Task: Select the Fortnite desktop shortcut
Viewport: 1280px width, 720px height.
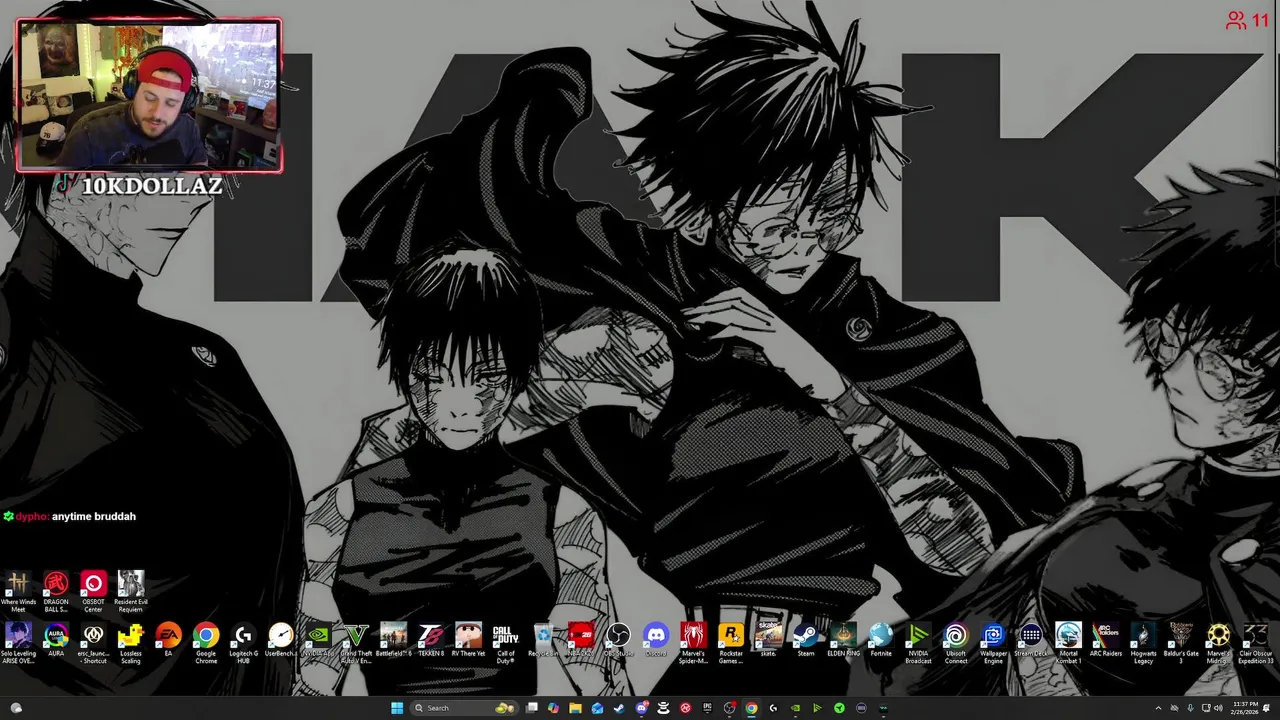Action: tap(881, 641)
